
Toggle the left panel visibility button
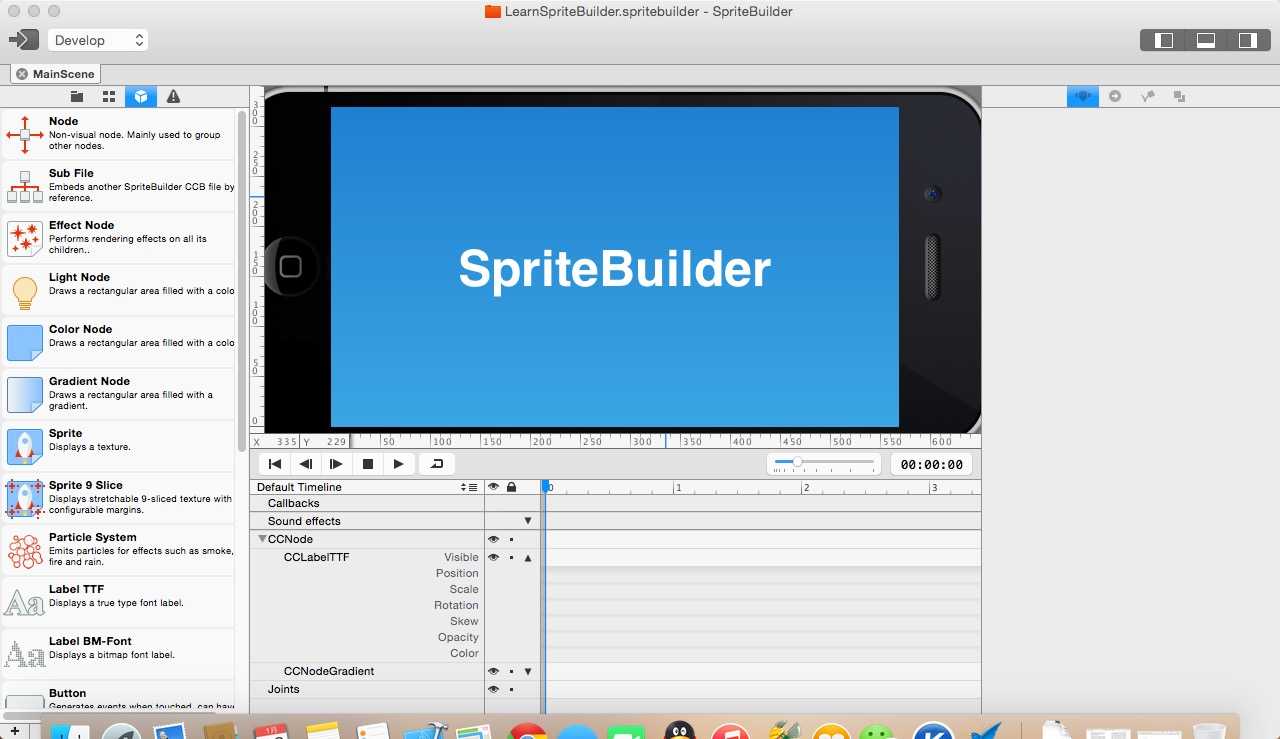(1164, 40)
